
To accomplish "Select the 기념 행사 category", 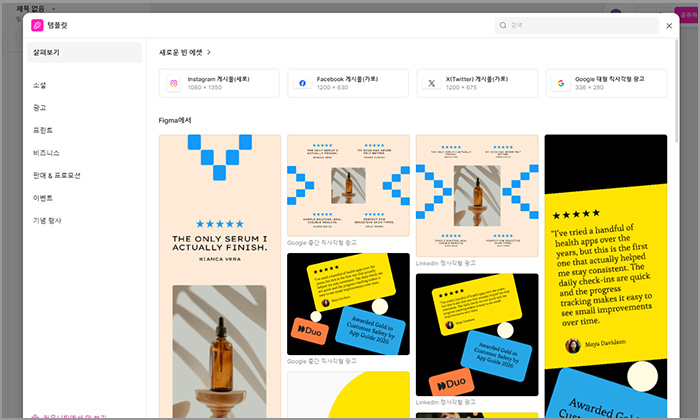I will (47, 220).
